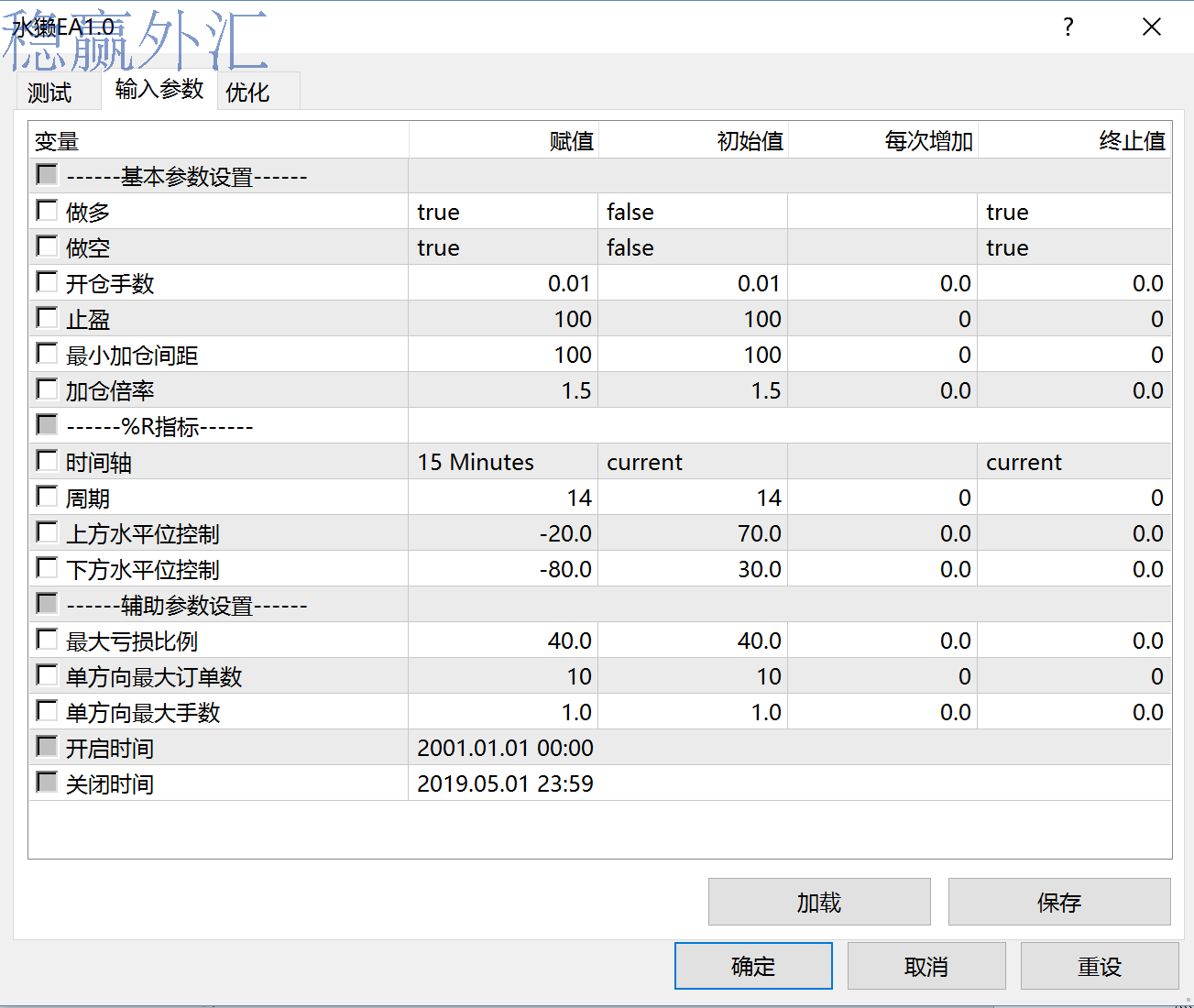Edit 开启时间 value 2001.01.01 00:00
1194x1008 pixels.
click(790, 748)
